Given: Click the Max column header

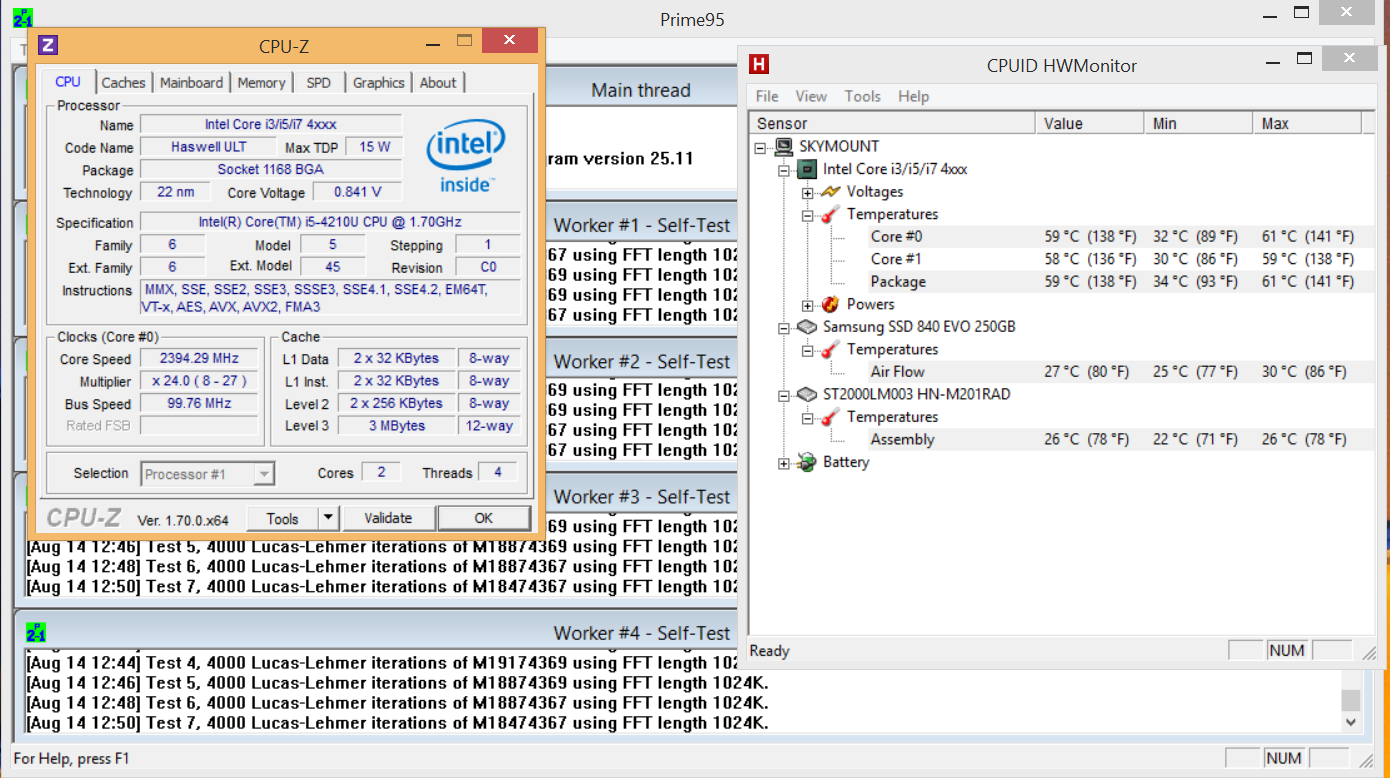Looking at the screenshot, I should click(x=1307, y=124).
